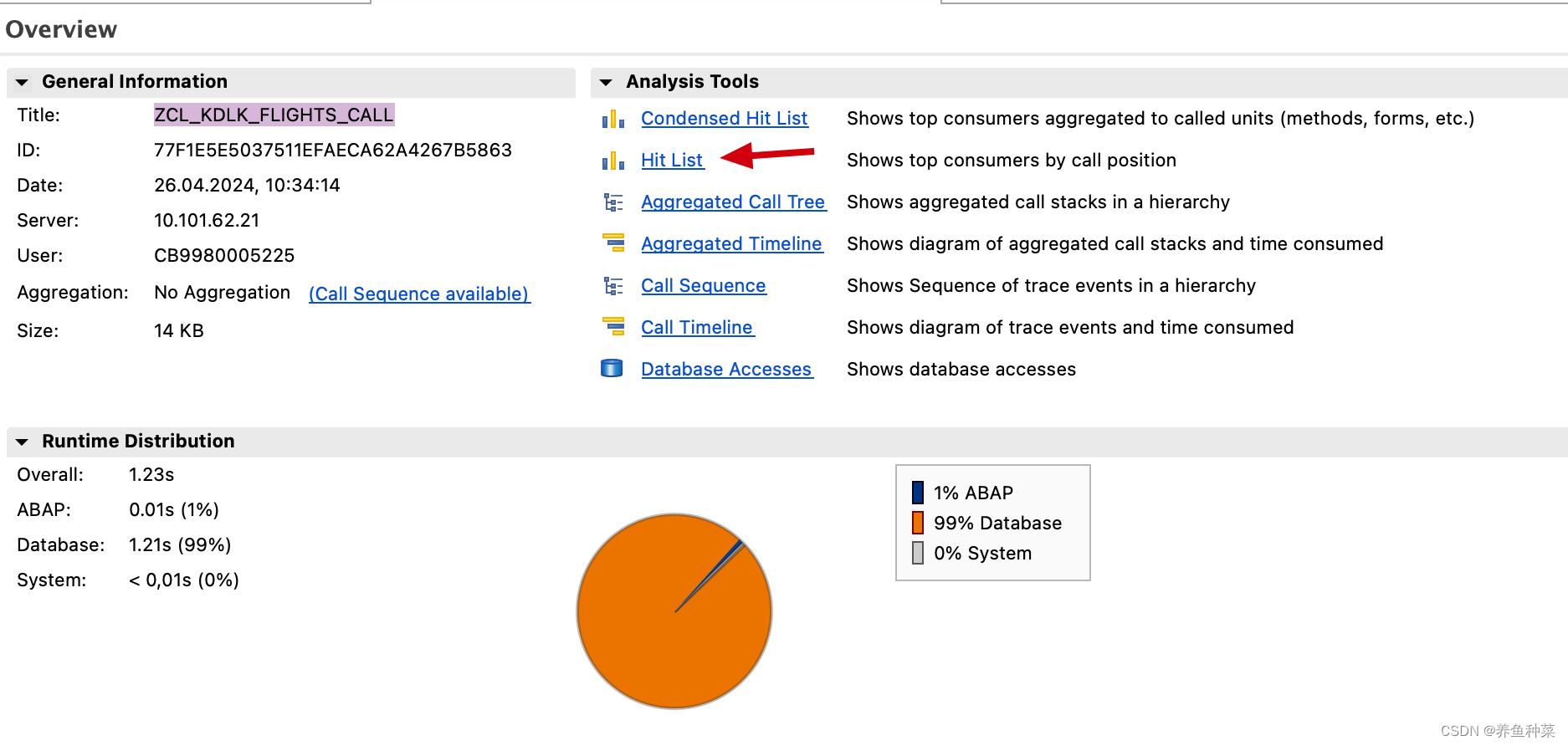Collapse the Analysis Tools section
This screenshot has width=1568, height=746.
click(607, 82)
